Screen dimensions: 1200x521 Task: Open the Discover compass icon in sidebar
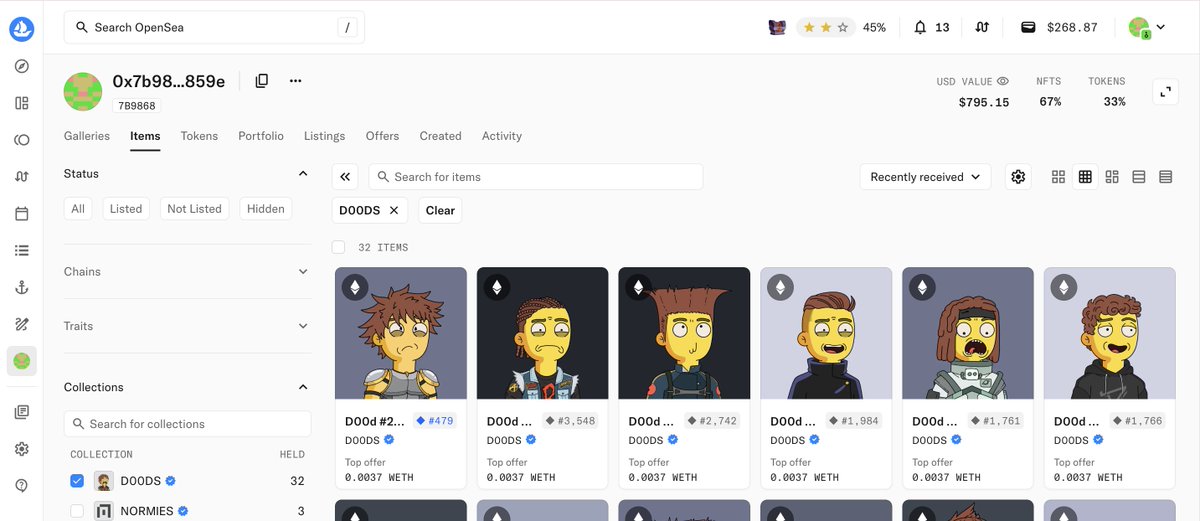[x=22, y=66]
